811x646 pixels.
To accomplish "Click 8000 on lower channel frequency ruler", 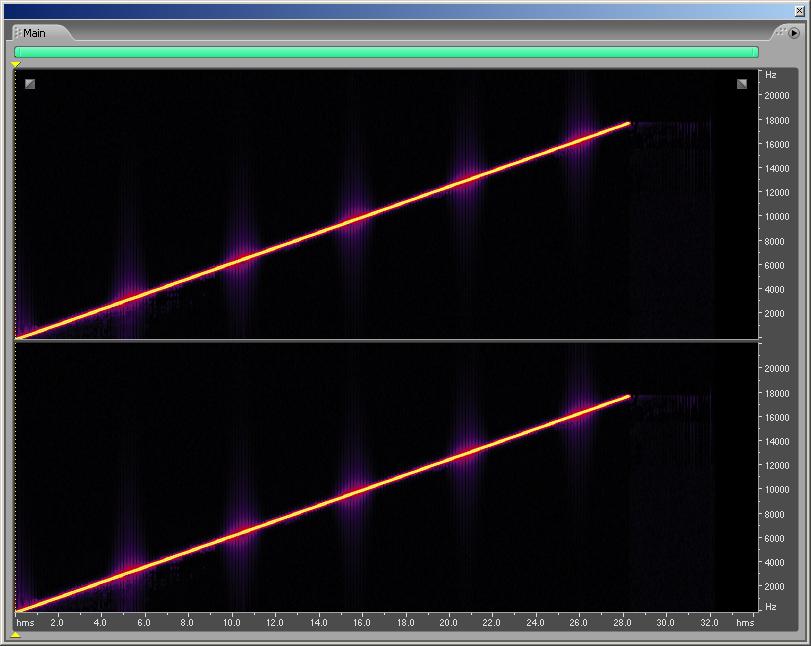I will click(x=774, y=515).
